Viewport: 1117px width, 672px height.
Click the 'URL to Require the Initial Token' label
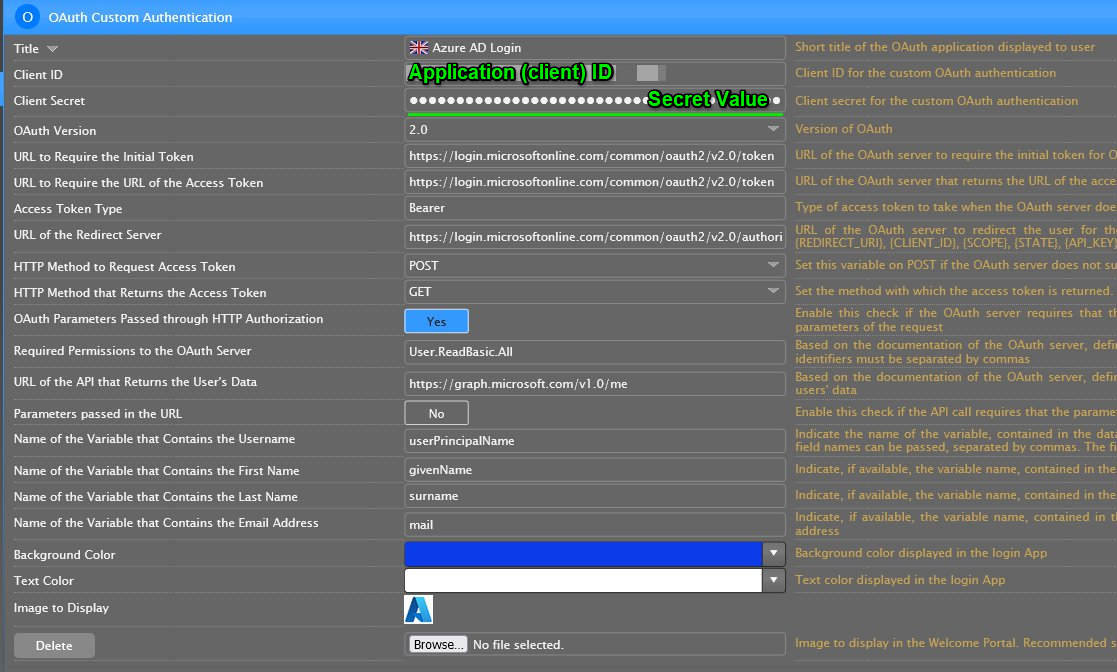coord(103,157)
